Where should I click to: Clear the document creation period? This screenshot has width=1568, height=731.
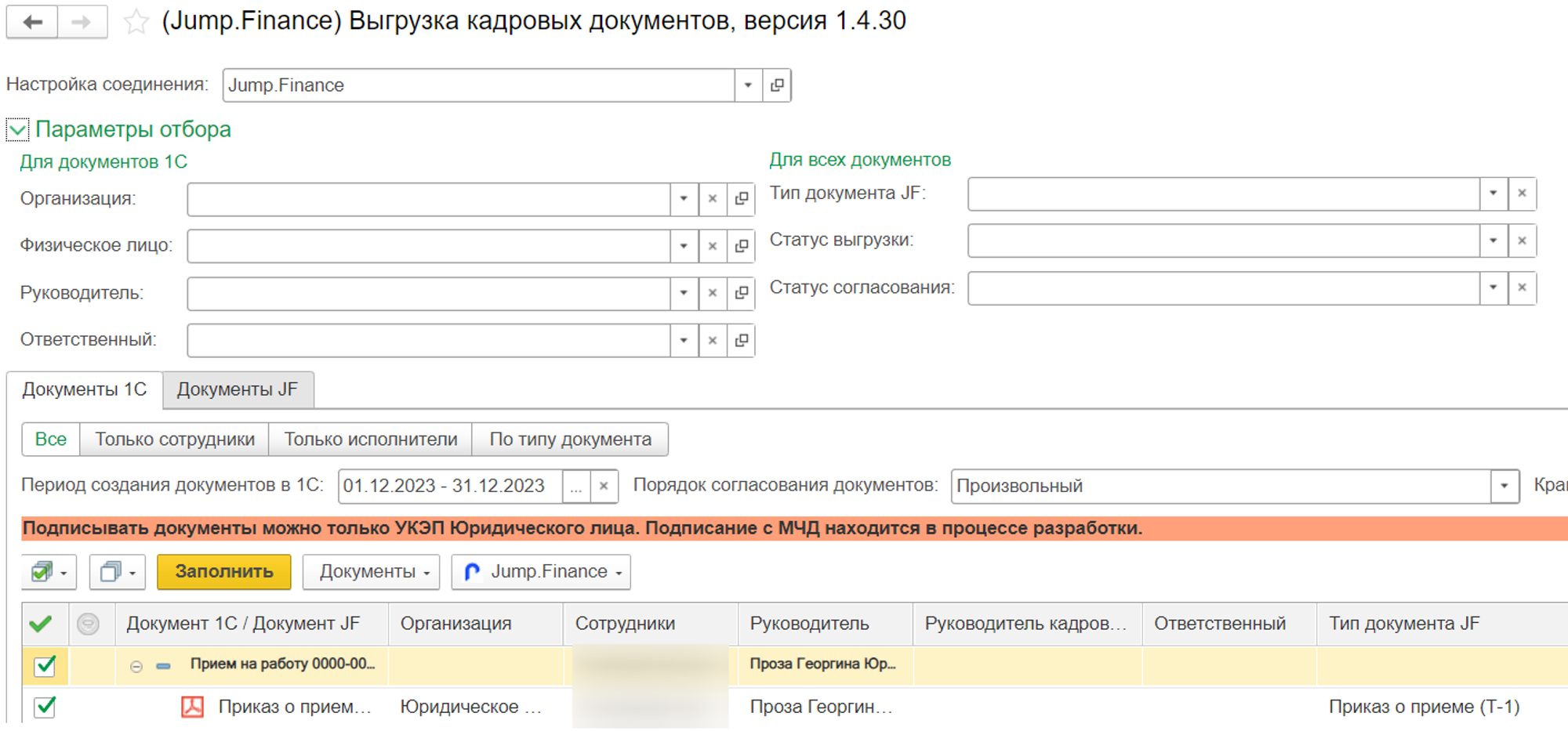coord(604,487)
